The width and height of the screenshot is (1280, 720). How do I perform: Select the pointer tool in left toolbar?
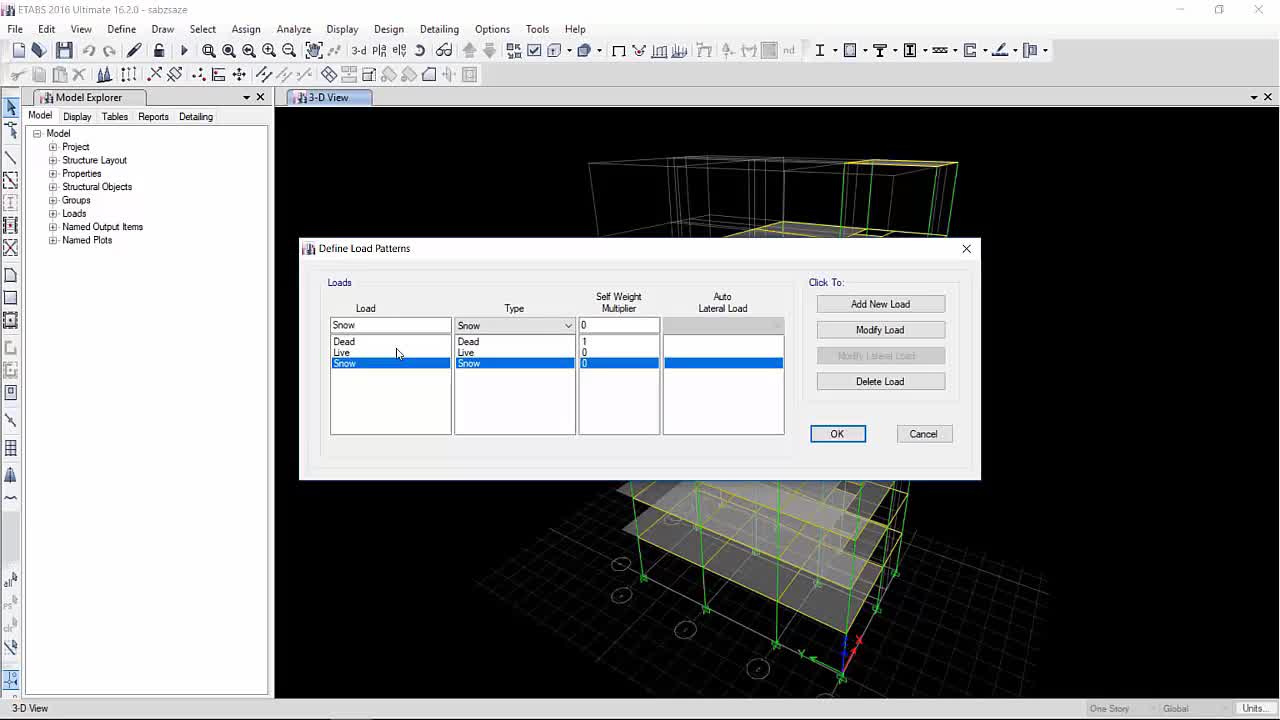coord(11,107)
